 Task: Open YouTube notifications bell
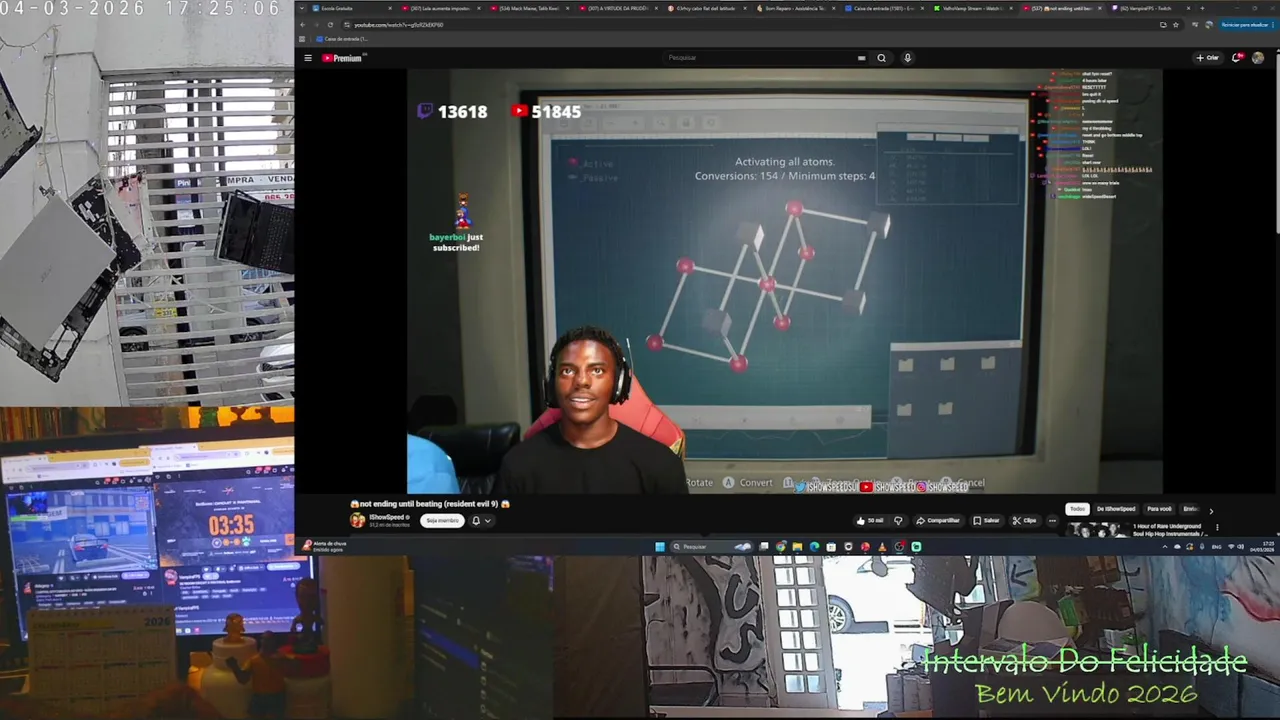[1237, 58]
